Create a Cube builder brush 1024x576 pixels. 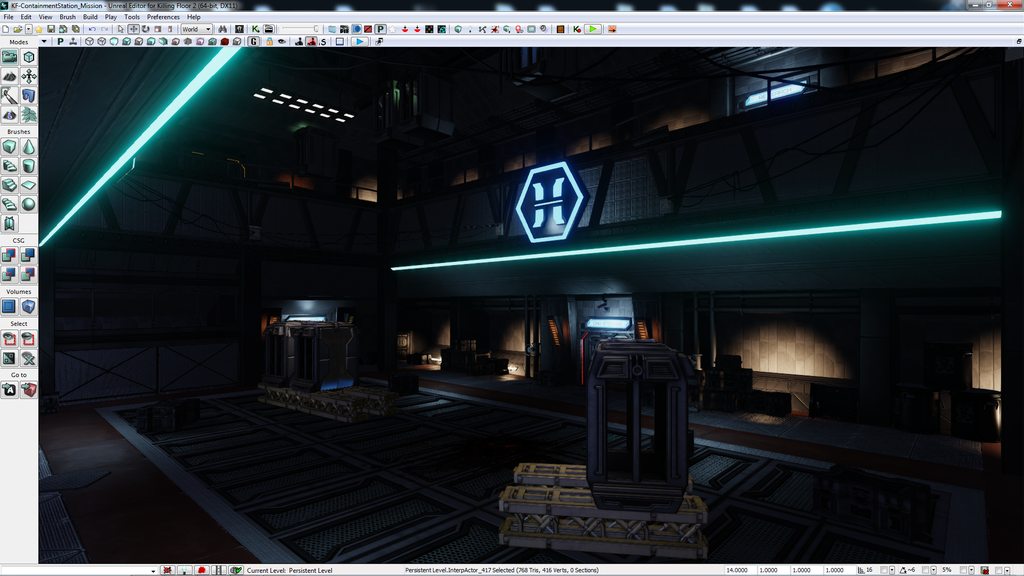tap(9, 147)
